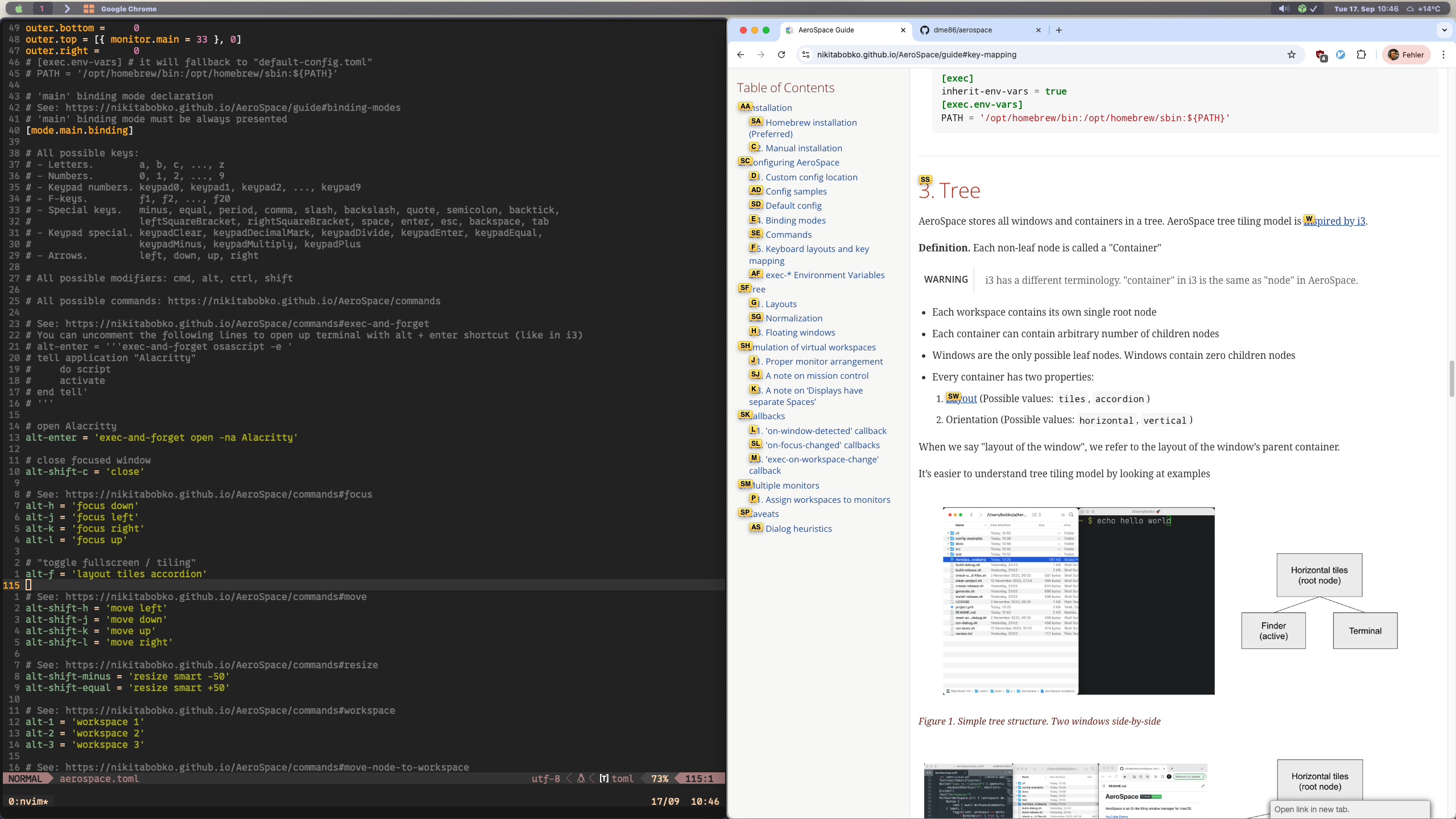Open Floating windows contents link
The width and height of the screenshot is (1456, 819).
[793, 332]
